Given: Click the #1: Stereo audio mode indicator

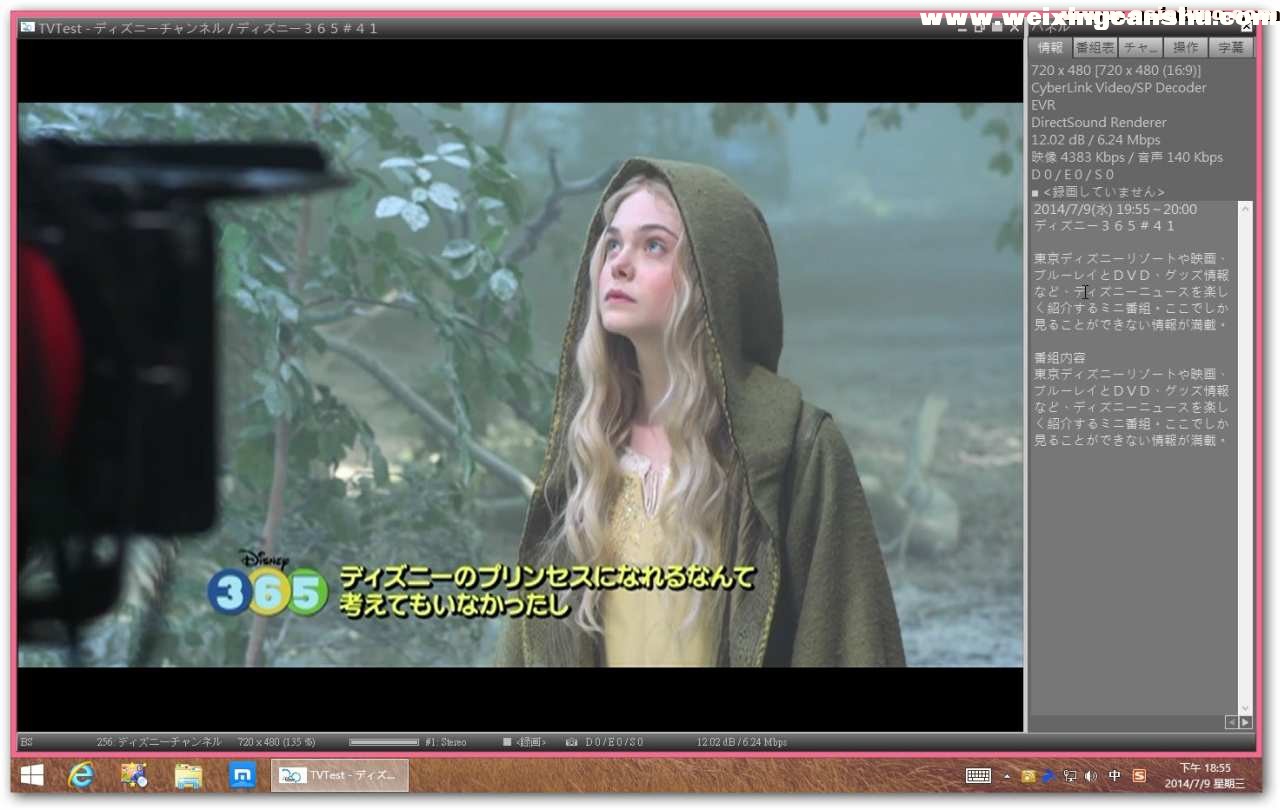Looking at the screenshot, I should (446, 742).
